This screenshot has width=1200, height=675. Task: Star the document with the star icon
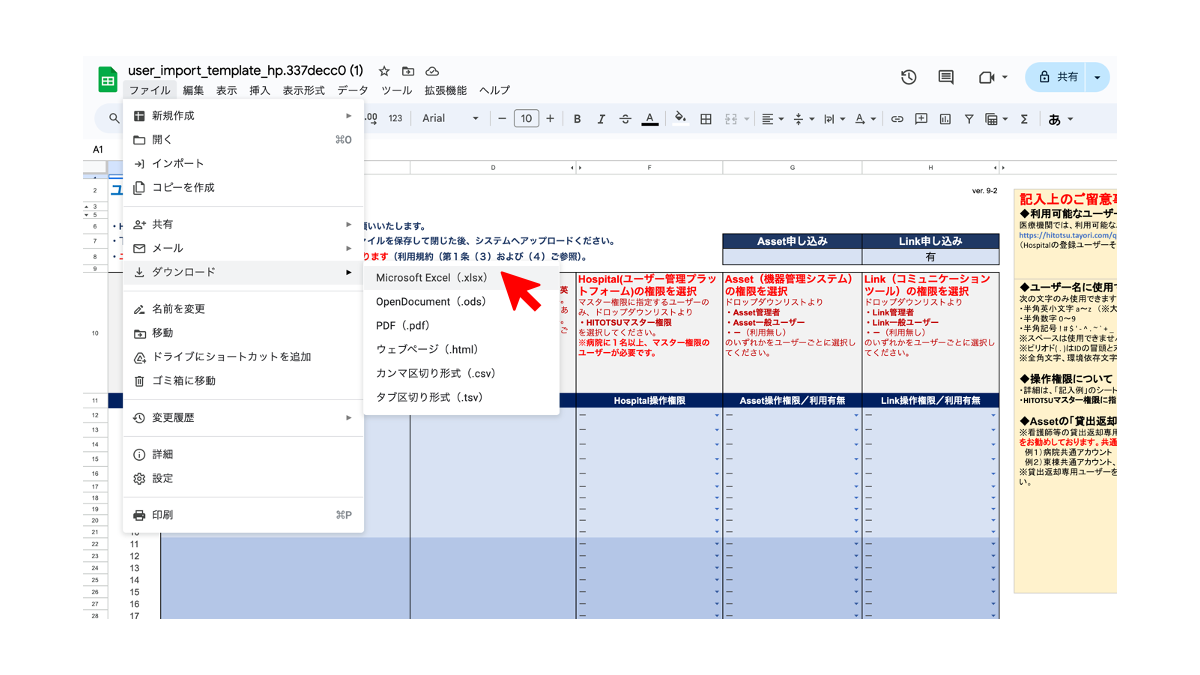(x=384, y=71)
